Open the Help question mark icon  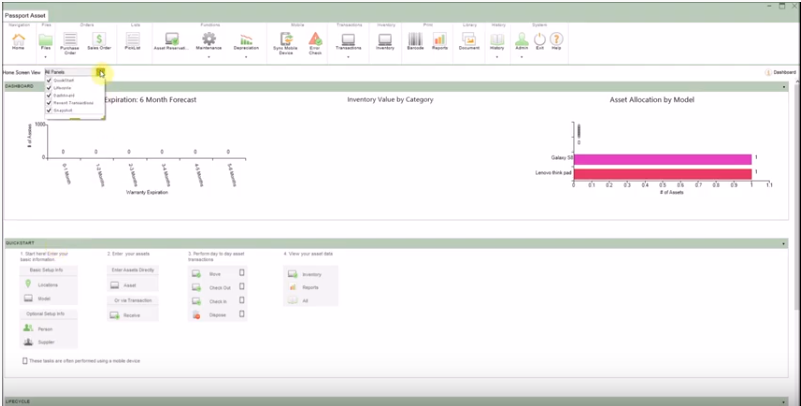(x=556, y=41)
